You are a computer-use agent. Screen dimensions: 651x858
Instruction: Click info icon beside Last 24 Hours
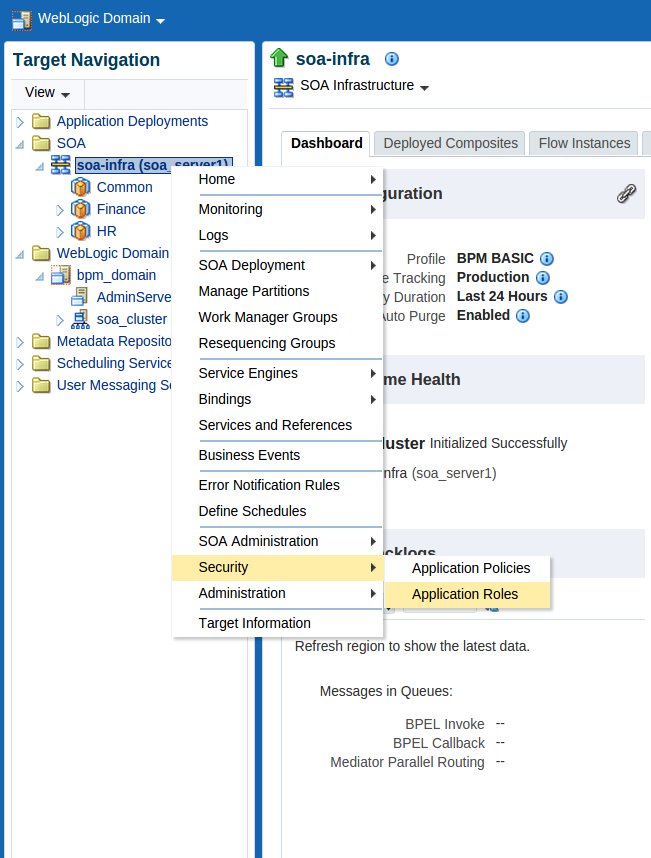[561, 297]
